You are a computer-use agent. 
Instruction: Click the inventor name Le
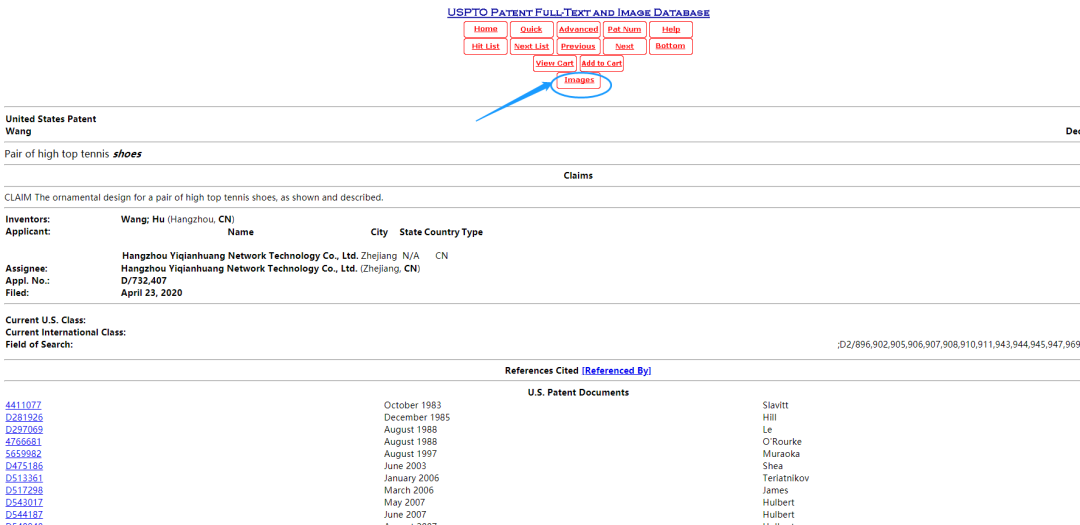point(767,430)
